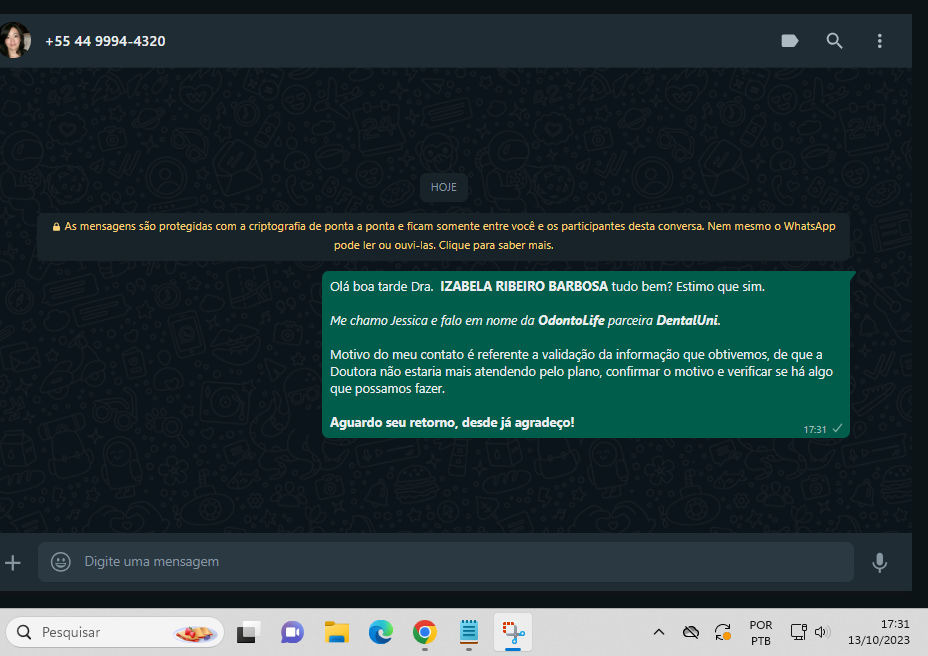This screenshot has height=656, width=928.
Task: Open the chat's three-dot options menu
Action: pos(880,41)
